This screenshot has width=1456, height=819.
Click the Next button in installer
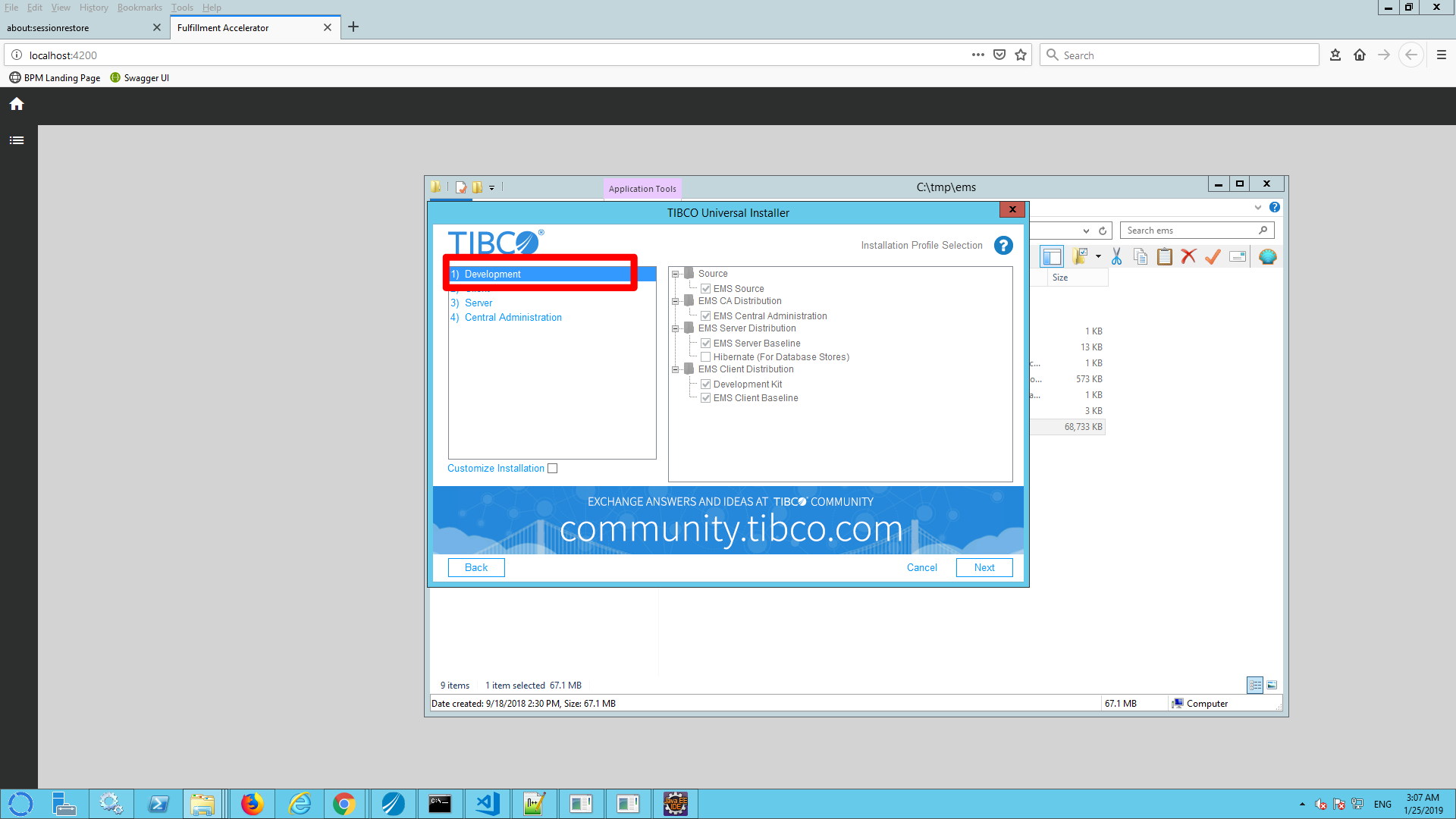pyautogui.click(x=984, y=568)
